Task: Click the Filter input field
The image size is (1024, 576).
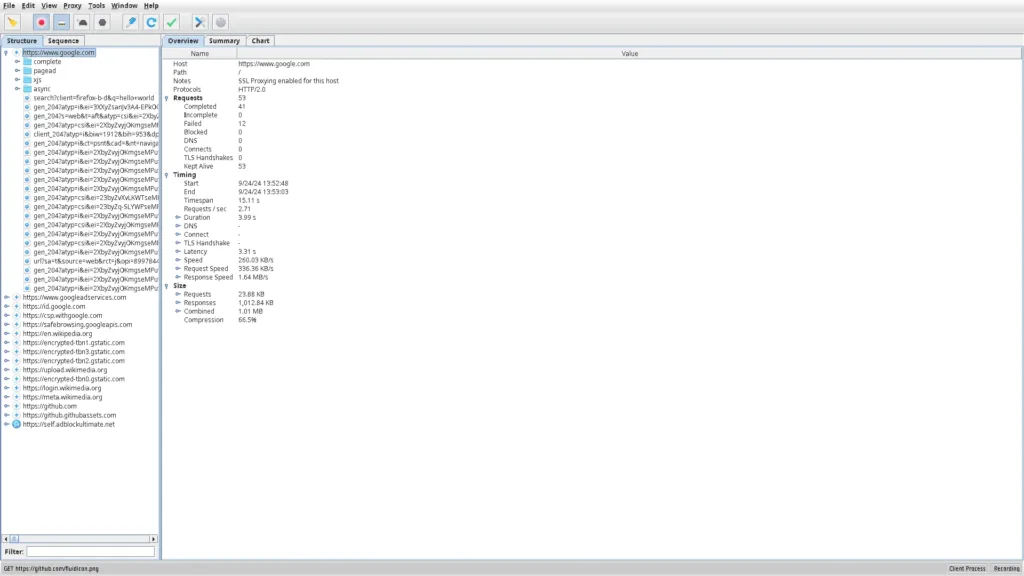Action: click(x=91, y=552)
